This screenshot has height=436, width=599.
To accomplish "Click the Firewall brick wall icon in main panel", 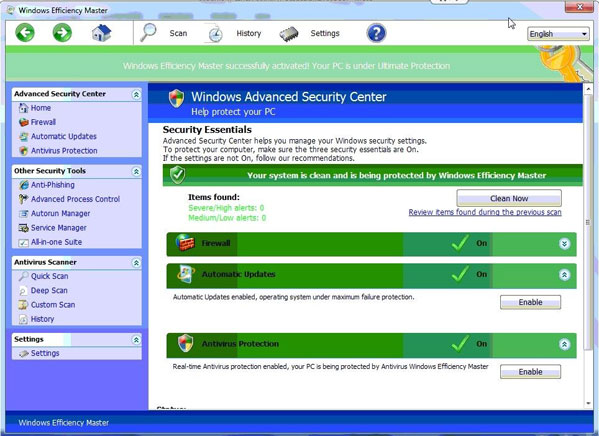I will [x=185, y=243].
